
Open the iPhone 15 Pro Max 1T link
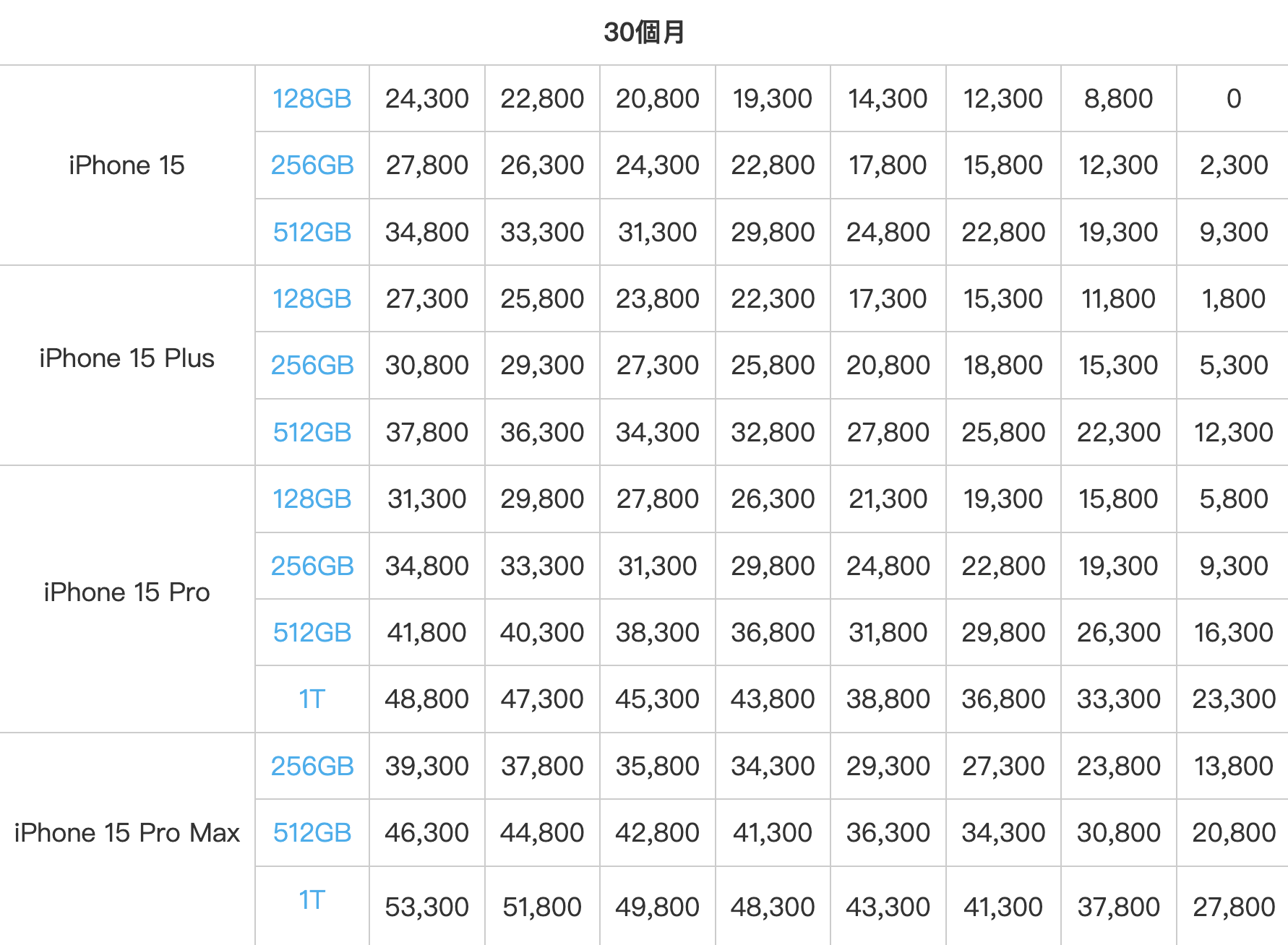tap(312, 900)
